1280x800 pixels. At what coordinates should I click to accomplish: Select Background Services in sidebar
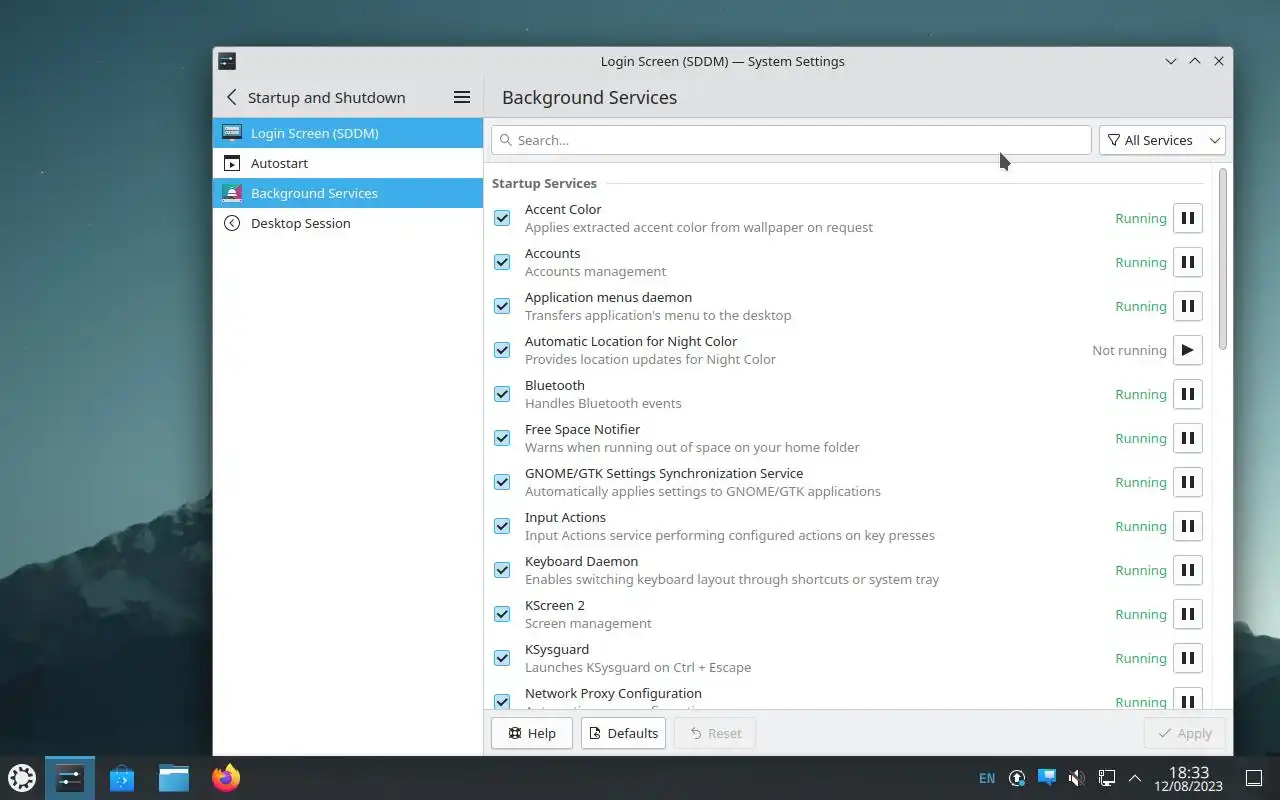(348, 193)
